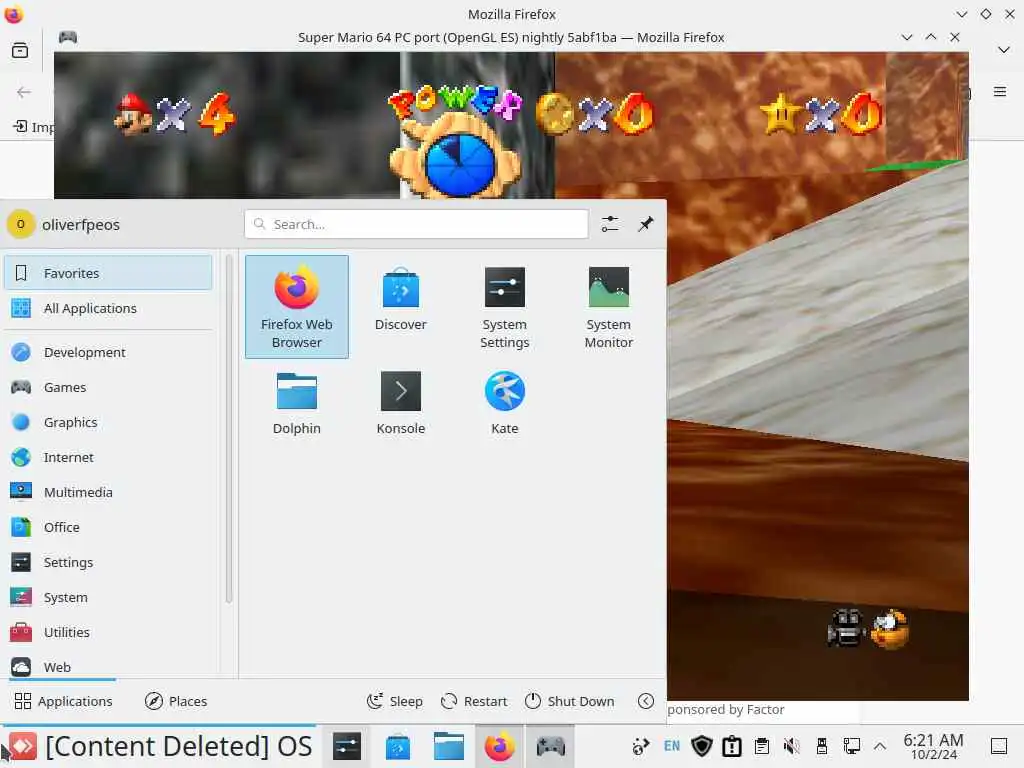The height and width of the screenshot is (768, 1024).
Task: Pin the application launcher open
Action: [645, 224]
